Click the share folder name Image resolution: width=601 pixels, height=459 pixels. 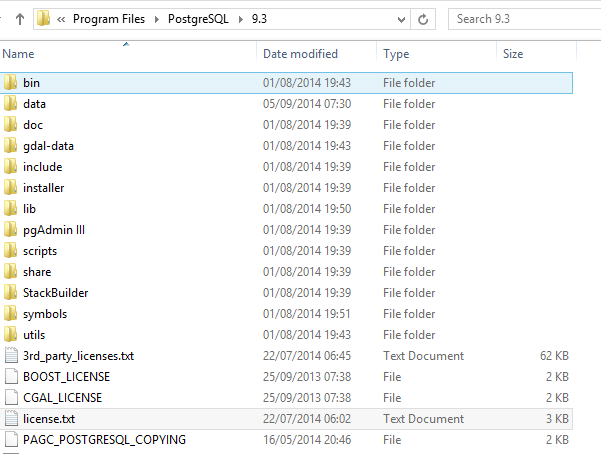[x=37, y=272]
